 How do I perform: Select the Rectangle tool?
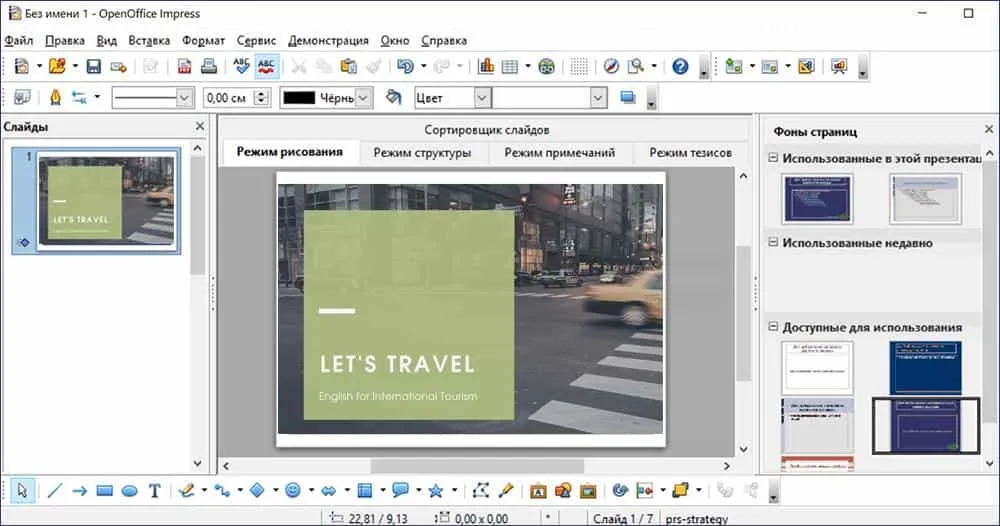point(105,490)
